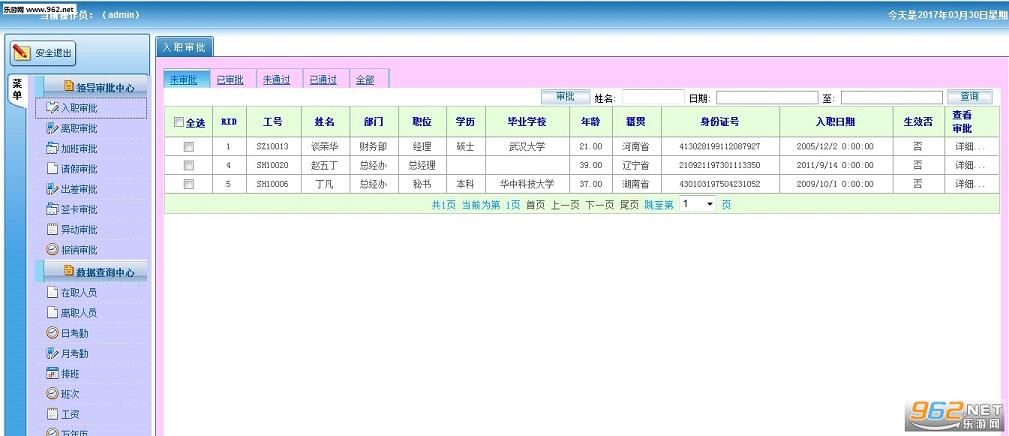Viewport: 1009px width, 436px height.
Task: Switch to the 已审批 tab
Action: pyautogui.click(x=232, y=79)
